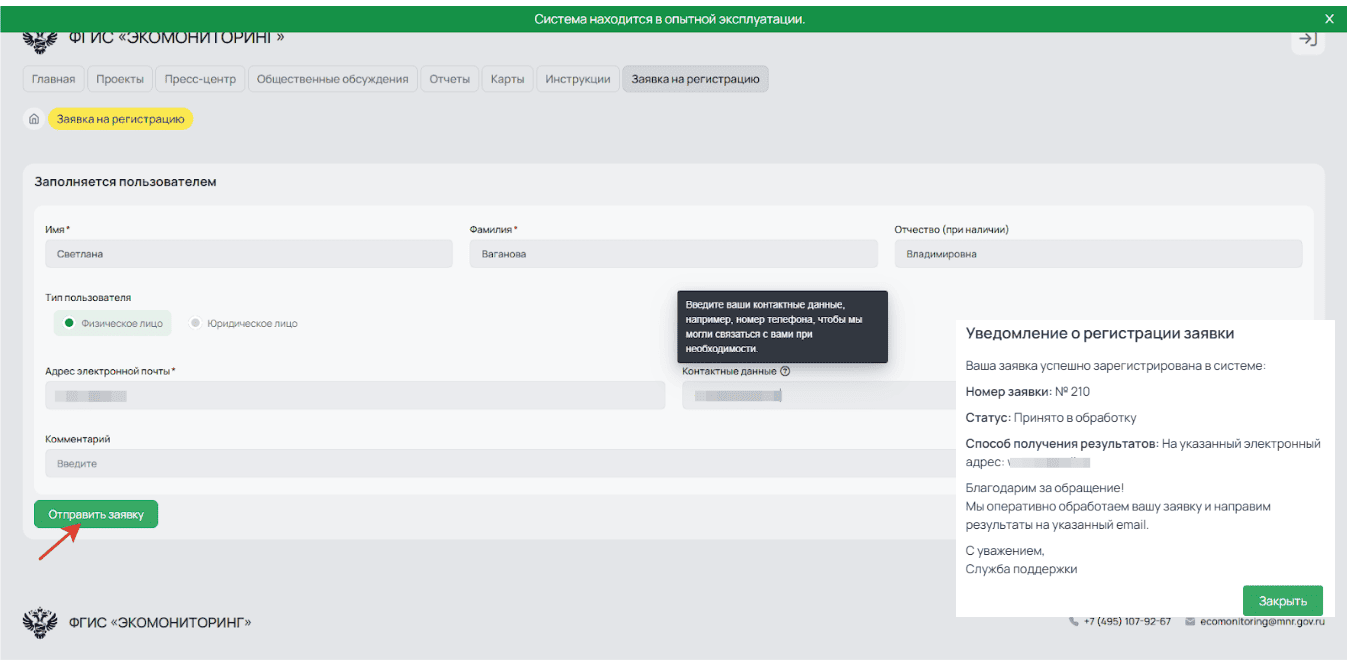1351x663 pixels.
Task: Go to the Проекты tab
Action: [x=120, y=79]
